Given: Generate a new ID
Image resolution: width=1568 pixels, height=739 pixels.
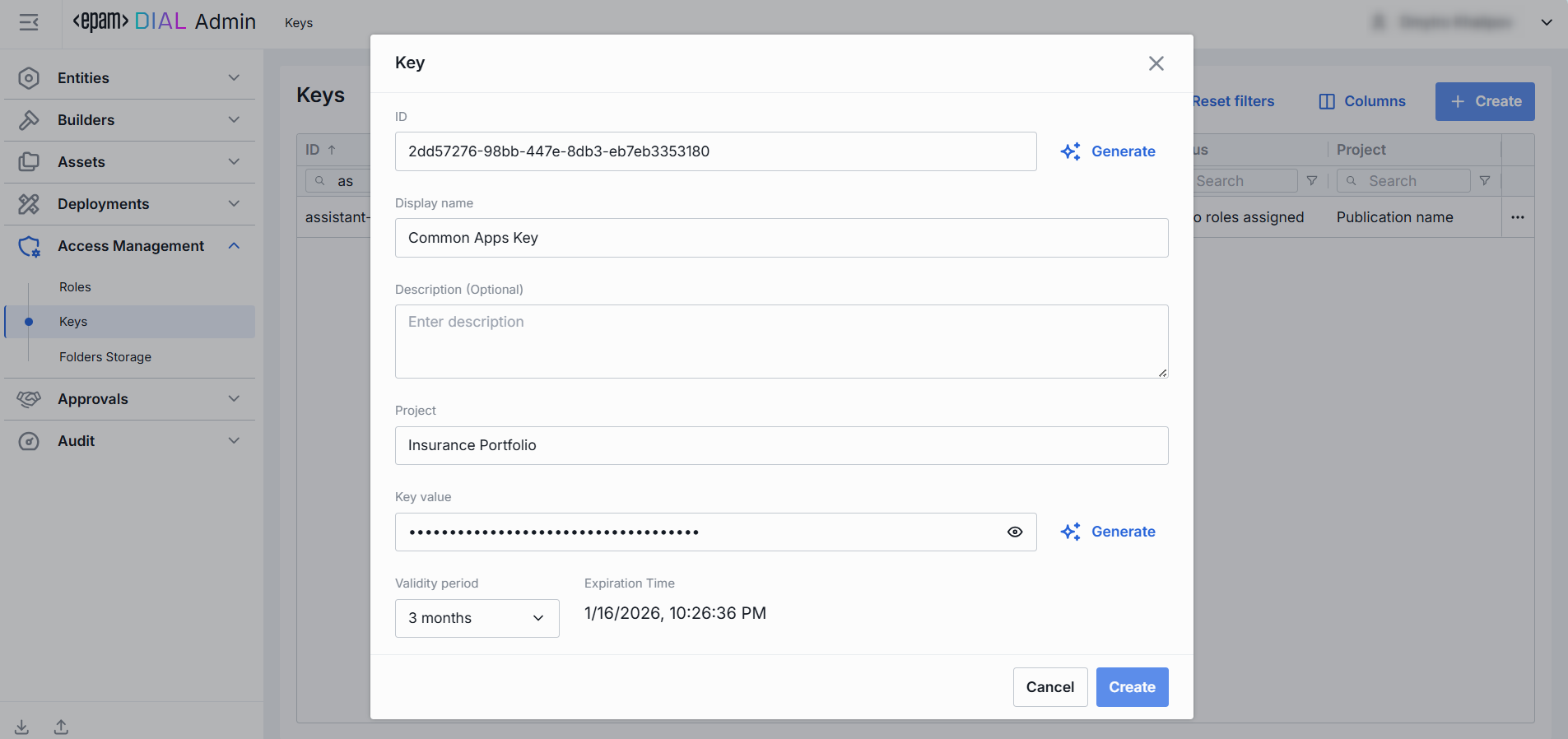Looking at the screenshot, I should tap(1108, 151).
